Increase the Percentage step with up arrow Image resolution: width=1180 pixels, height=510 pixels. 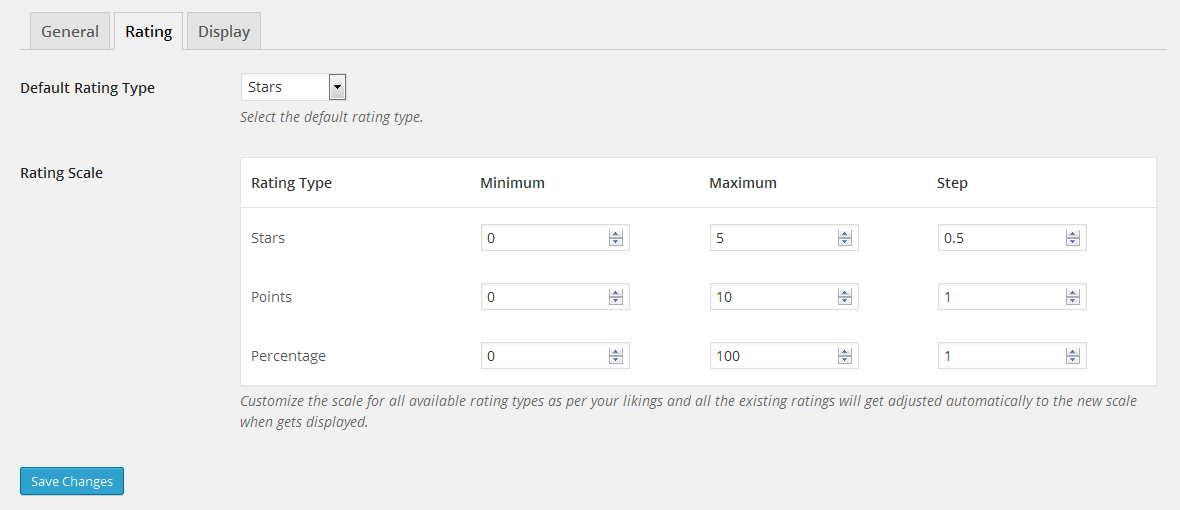coord(1073,352)
